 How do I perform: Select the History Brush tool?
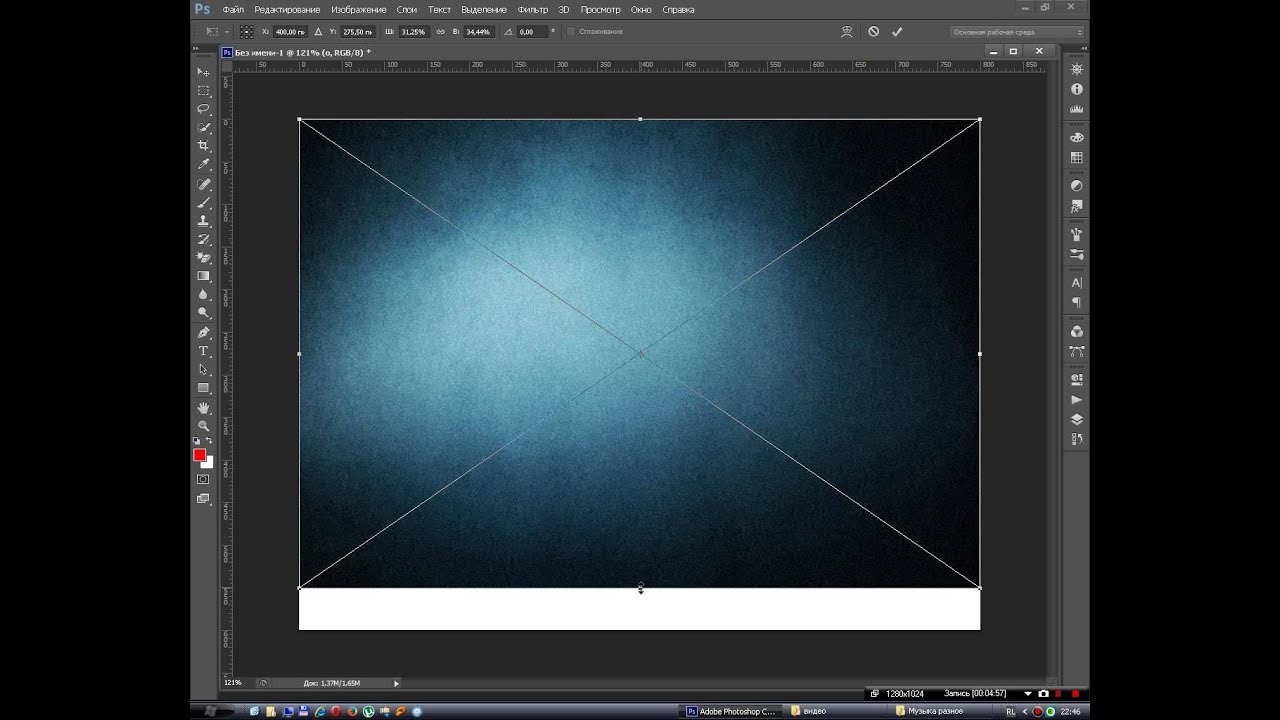click(x=204, y=239)
